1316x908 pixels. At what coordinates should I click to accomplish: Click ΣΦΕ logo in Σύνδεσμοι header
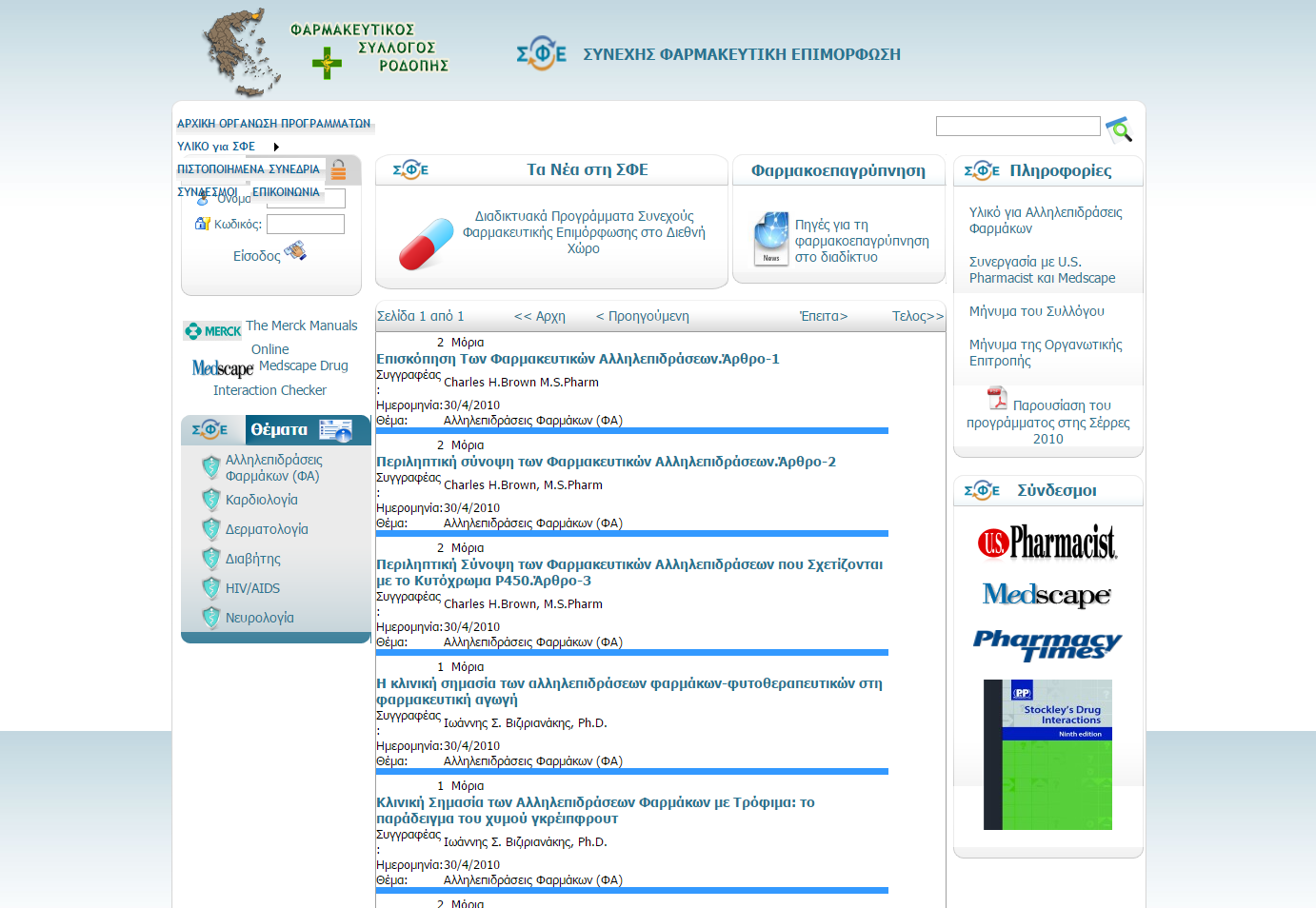[x=982, y=490]
